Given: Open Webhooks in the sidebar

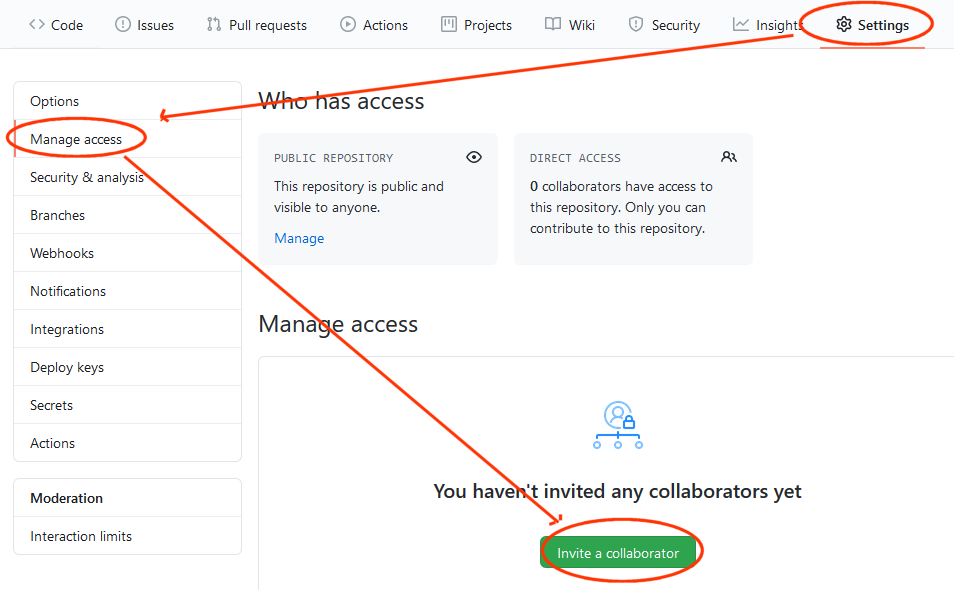Looking at the screenshot, I should pos(62,253).
